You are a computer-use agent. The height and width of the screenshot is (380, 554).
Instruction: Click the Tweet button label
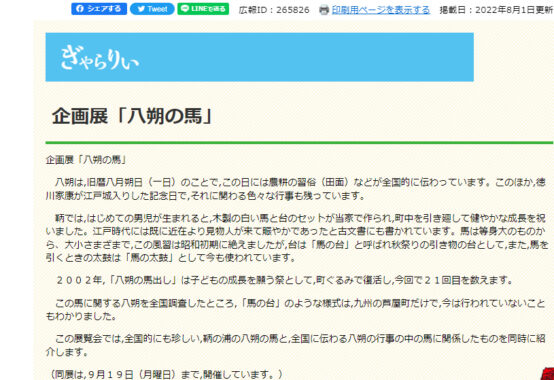pyautogui.click(x=157, y=9)
